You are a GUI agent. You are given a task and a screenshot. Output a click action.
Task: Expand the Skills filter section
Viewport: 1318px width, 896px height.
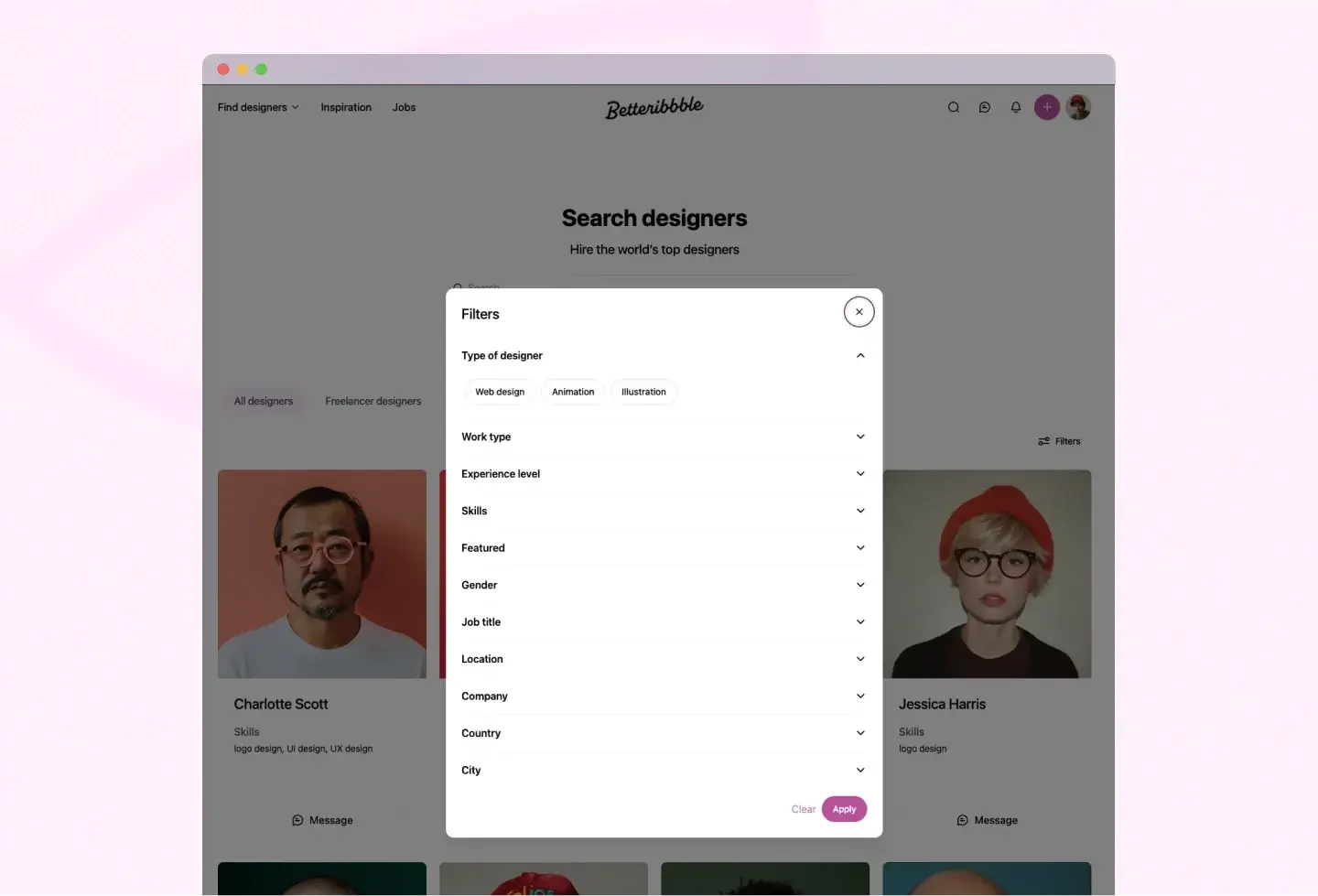coord(664,511)
